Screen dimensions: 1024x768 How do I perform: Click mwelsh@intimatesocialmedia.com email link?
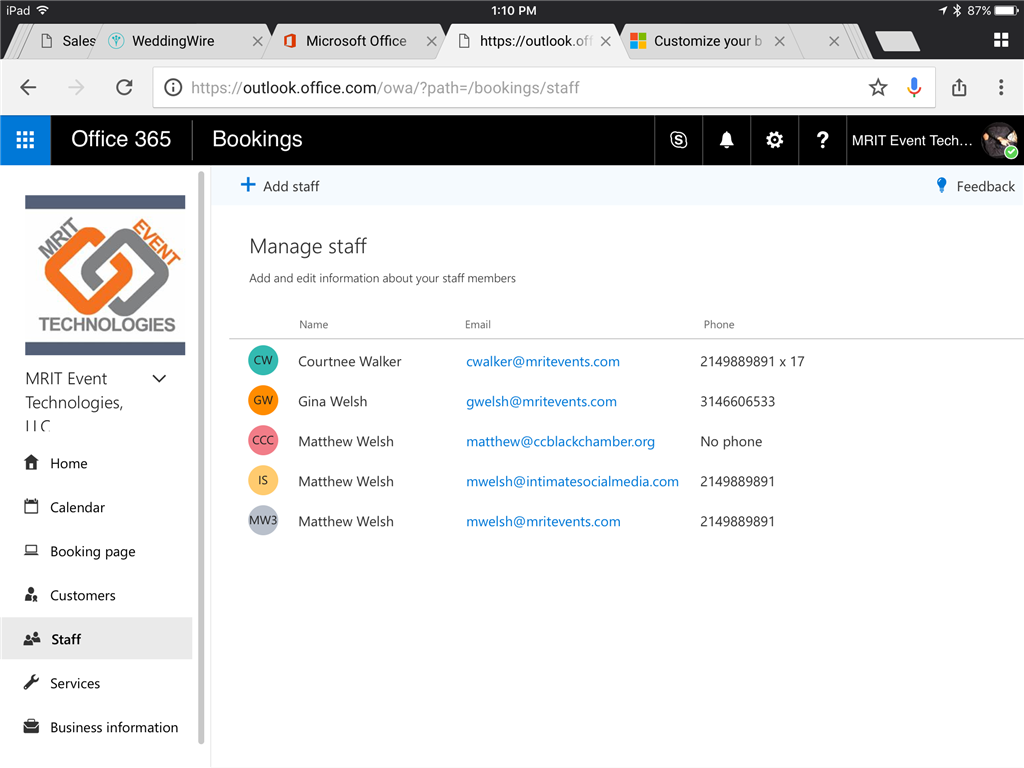point(572,481)
